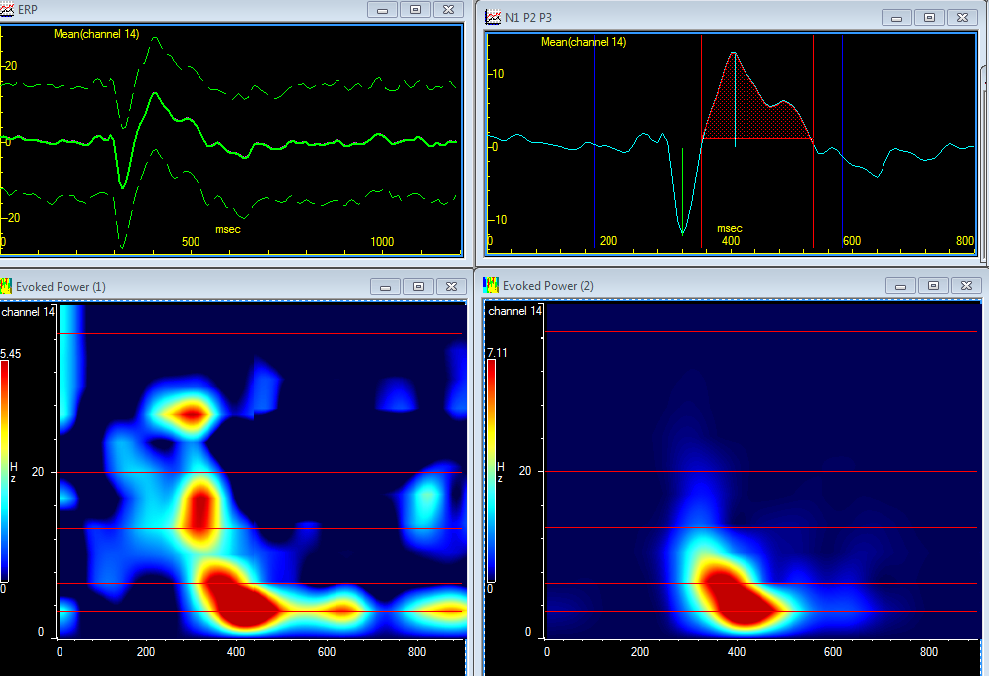Image resolution: width=989 pixels, height=676 pixels.
Task: Open Evoked Power (1) window system icon
Action: click(7, 287)
